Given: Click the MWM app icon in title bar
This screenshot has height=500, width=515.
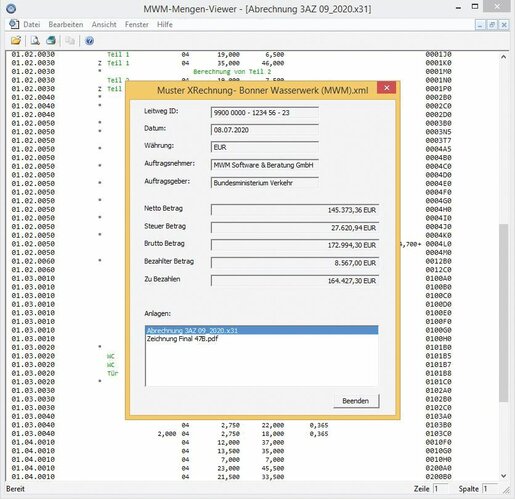Looking at the screenshot, I should (11, 8).
